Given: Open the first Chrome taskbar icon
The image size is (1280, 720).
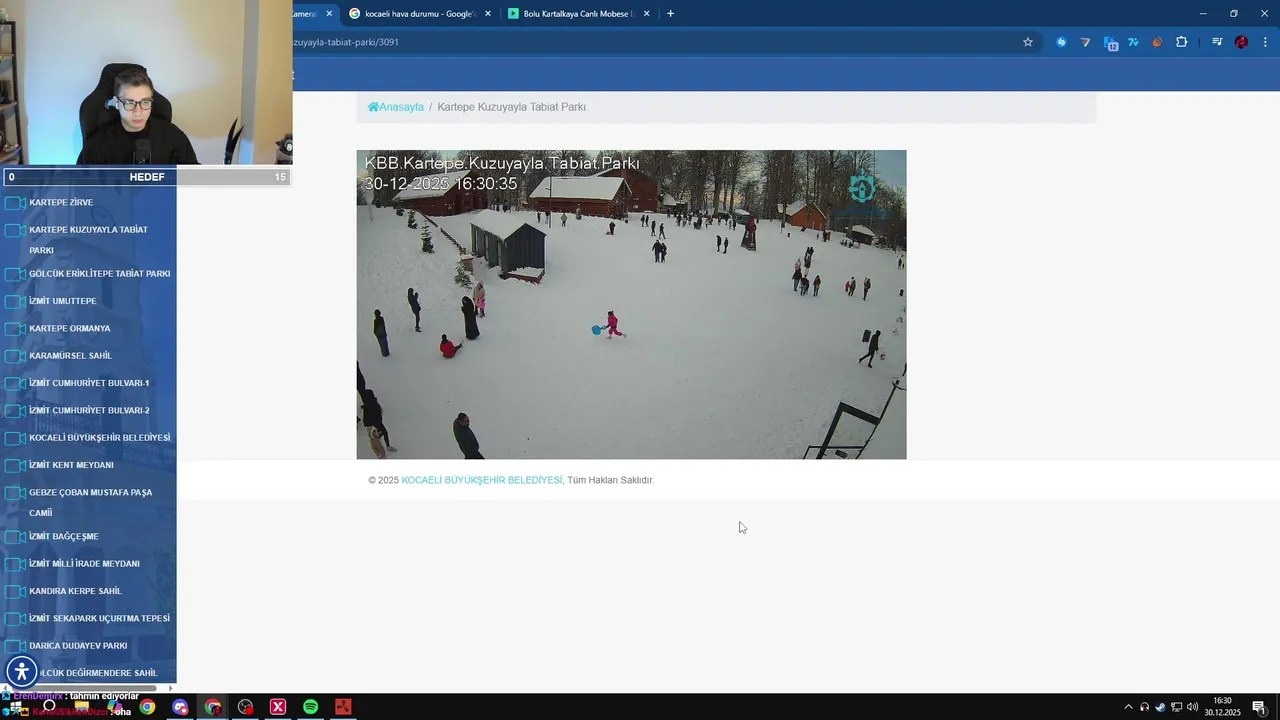Looking at the screenshot, I should [x=147, y=707].
